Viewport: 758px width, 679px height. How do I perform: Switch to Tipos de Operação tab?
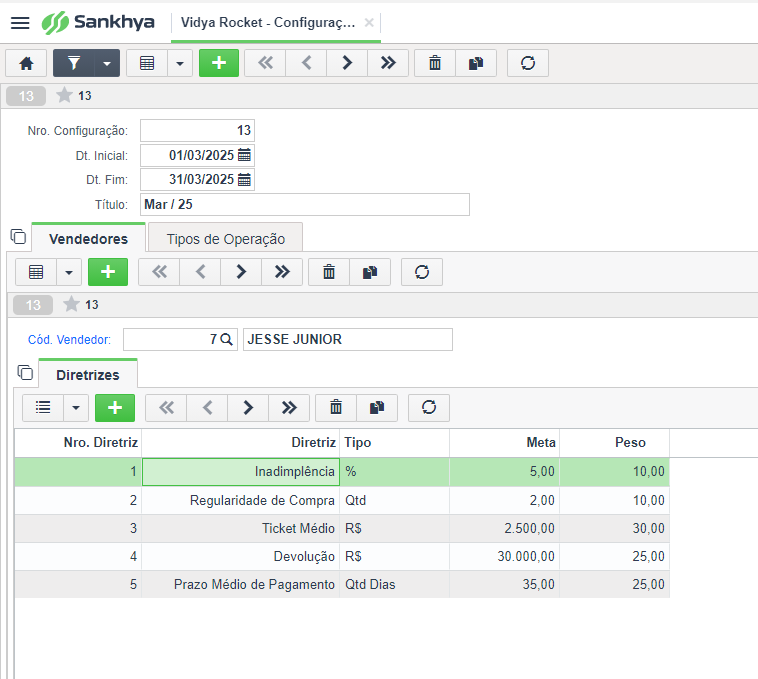coord(226,239)
